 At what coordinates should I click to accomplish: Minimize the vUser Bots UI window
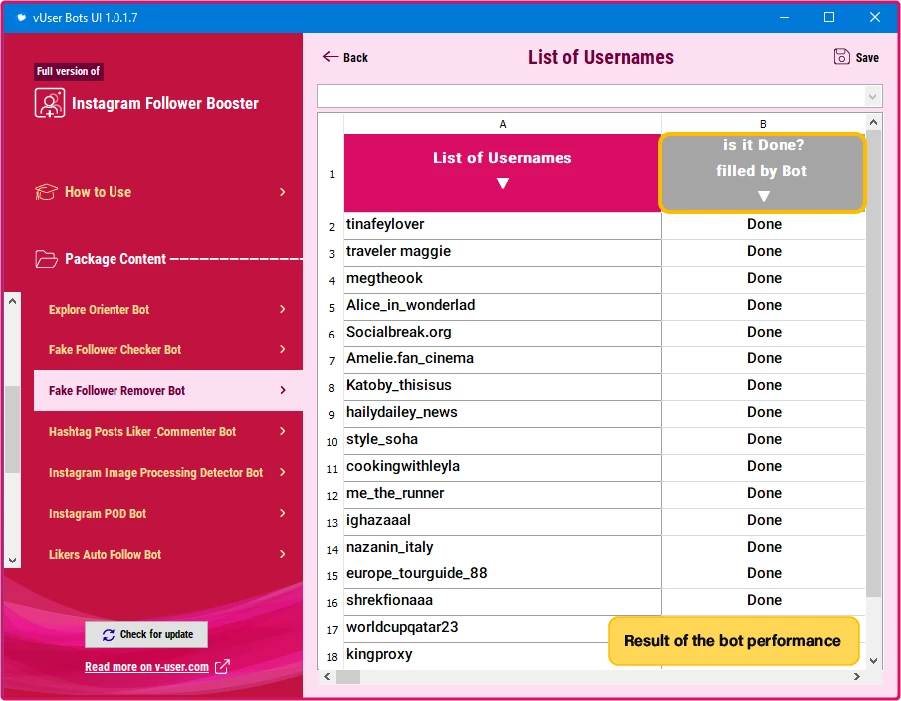tap(784, 17)
